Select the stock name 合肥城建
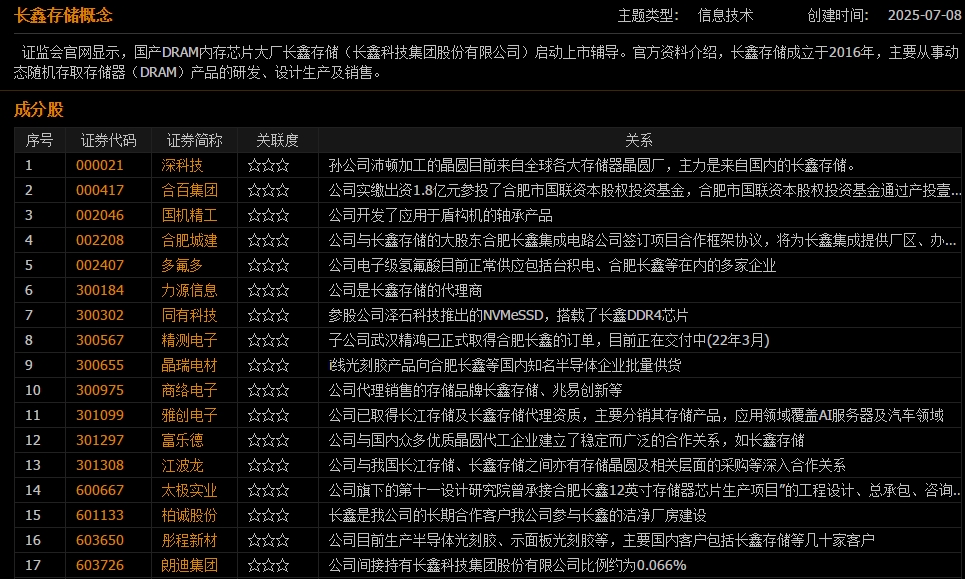Image resolution: width=965 pixels, height=579 pixels. 189,240
